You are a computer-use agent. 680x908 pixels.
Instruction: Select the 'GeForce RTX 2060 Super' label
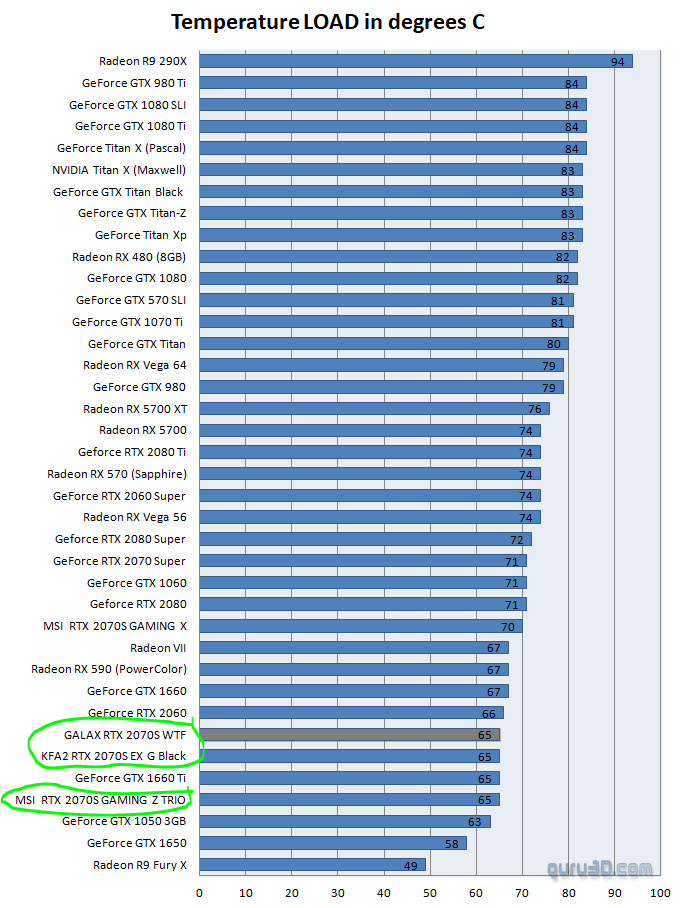tap(119, 496)
